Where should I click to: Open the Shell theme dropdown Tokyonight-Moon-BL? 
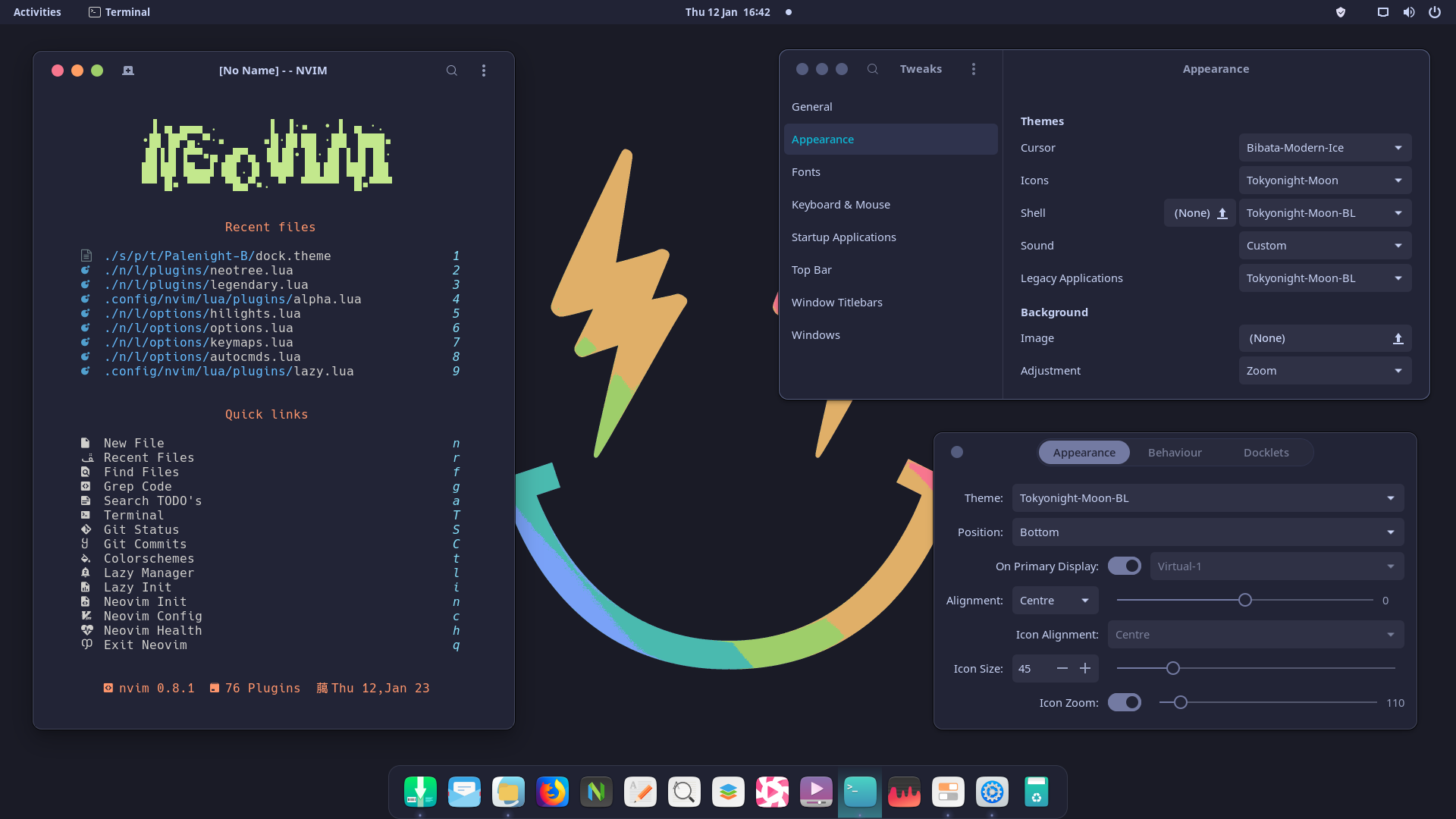click(x=1325, y=213)
